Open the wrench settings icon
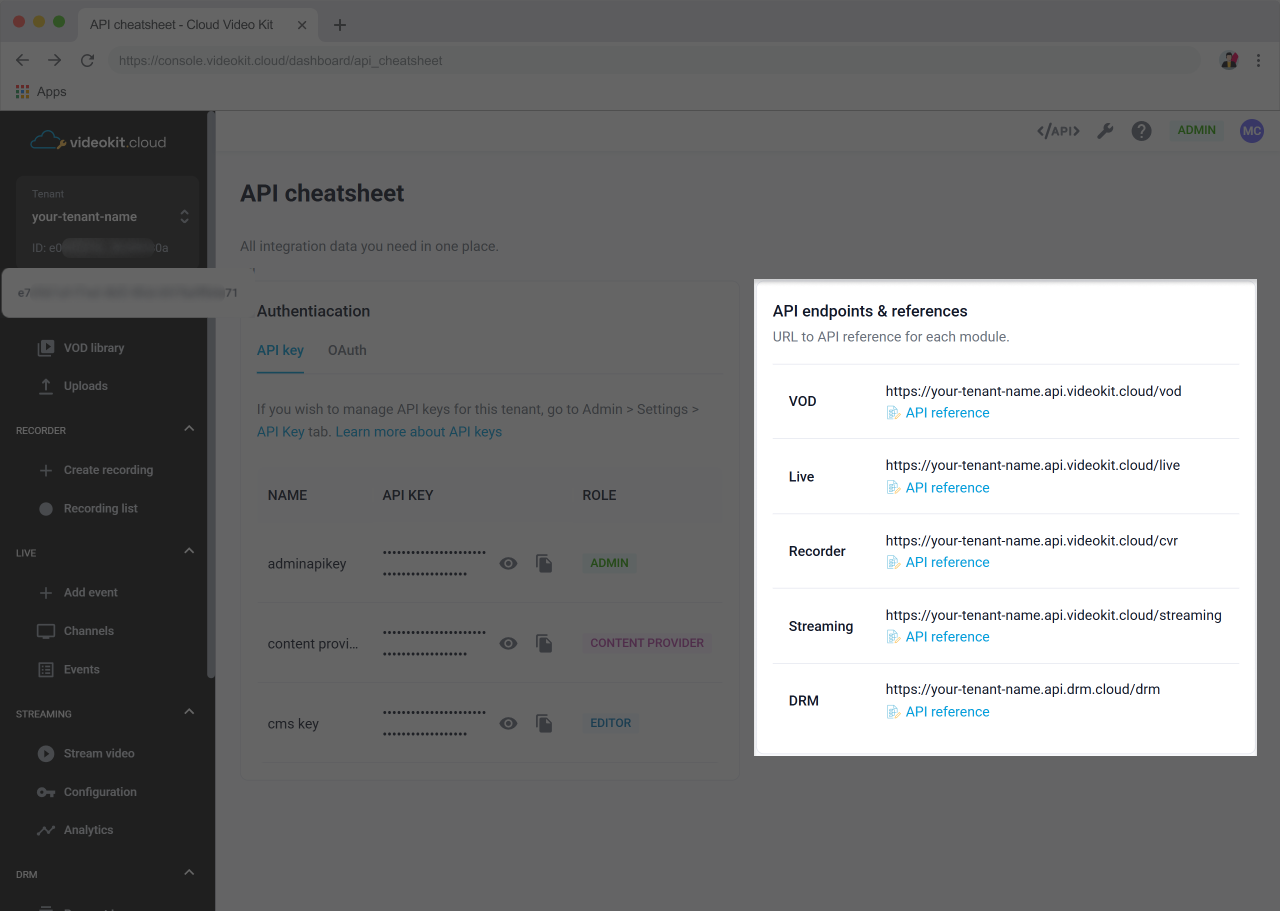Viewport: 1280px width, 911px height. pos(1105,131)
